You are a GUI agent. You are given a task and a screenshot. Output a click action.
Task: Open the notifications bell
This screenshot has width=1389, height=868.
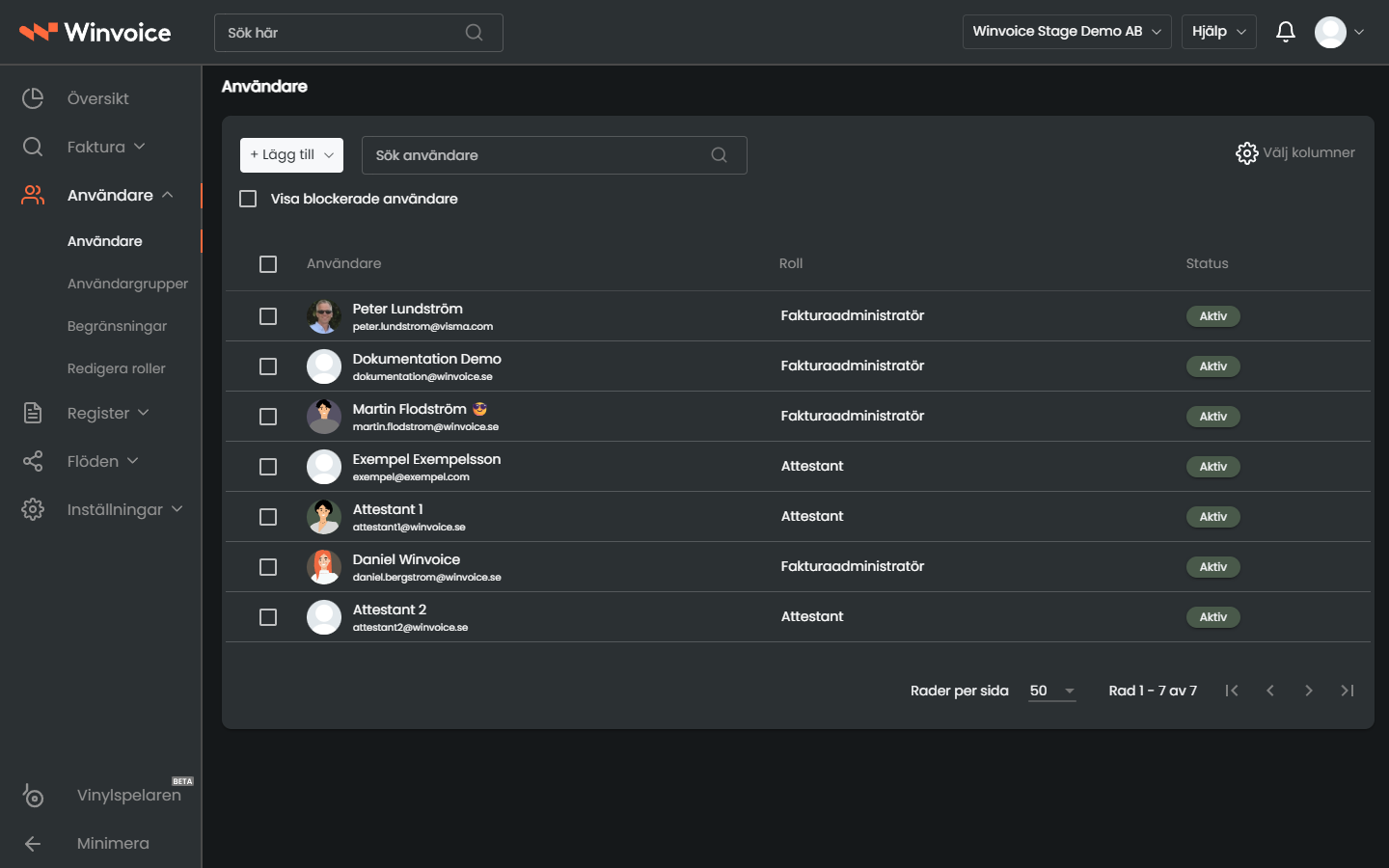(x=1285, y=32)
